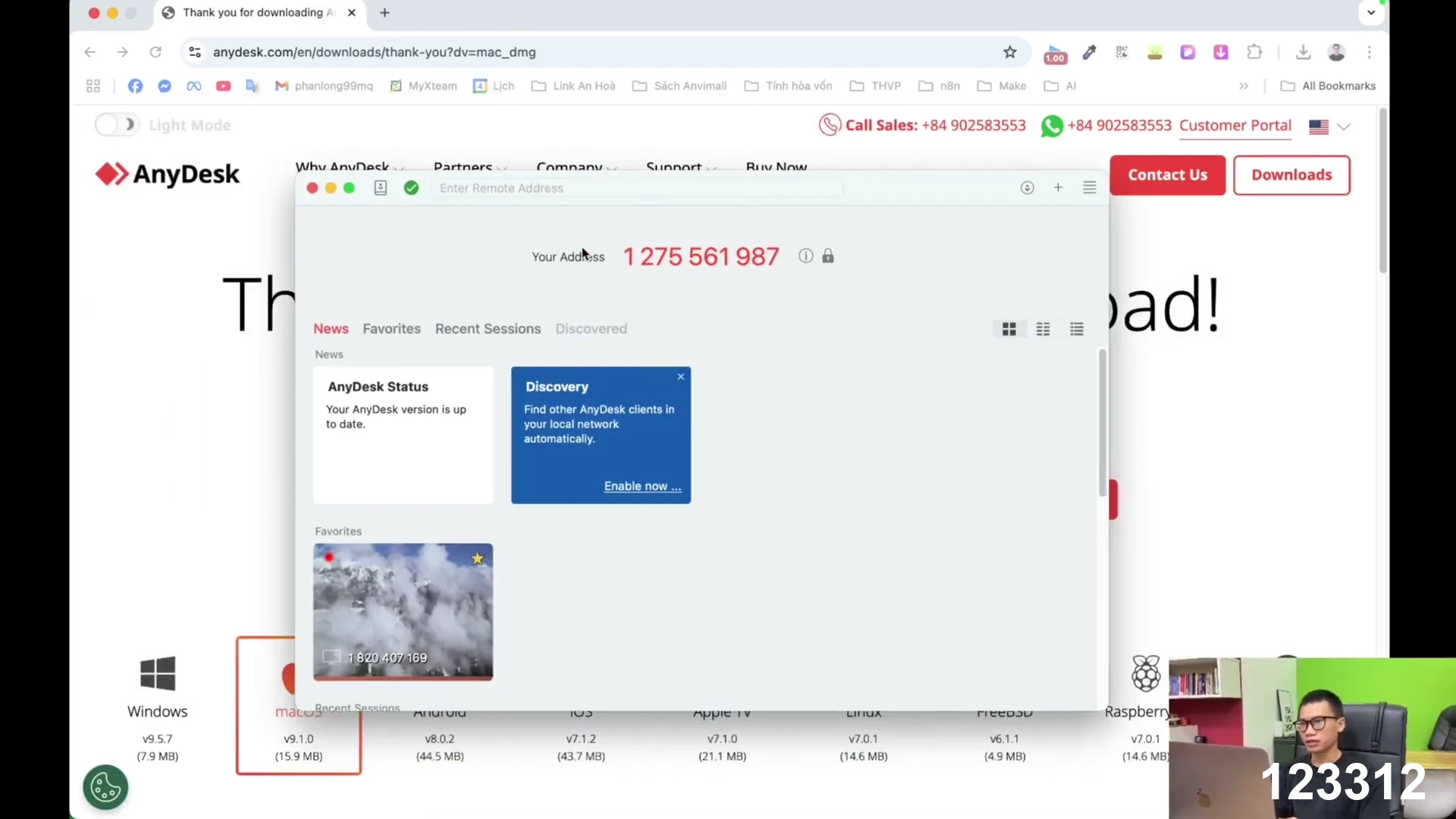The height and width of the screenshot is (819, 1456).
Task: Show info next to Your Address
Action: click(805, 256)
